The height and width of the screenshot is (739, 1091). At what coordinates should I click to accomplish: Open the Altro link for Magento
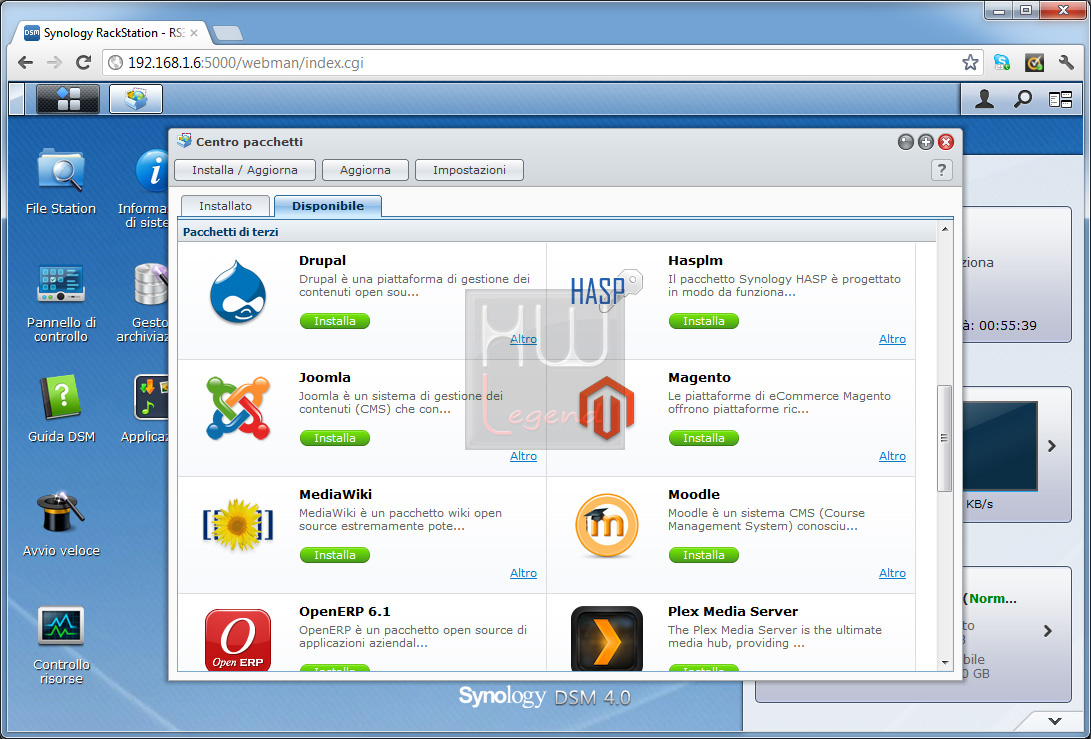click(x=892, y=456)
